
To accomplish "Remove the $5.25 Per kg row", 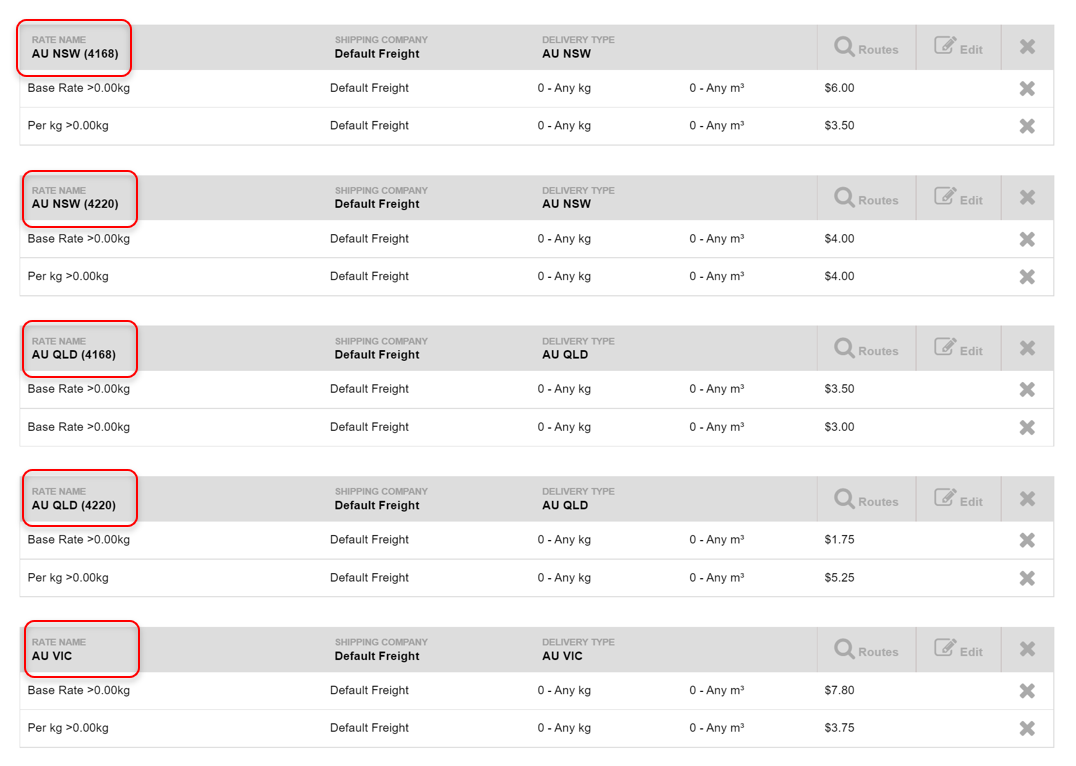I will 1027,579.
